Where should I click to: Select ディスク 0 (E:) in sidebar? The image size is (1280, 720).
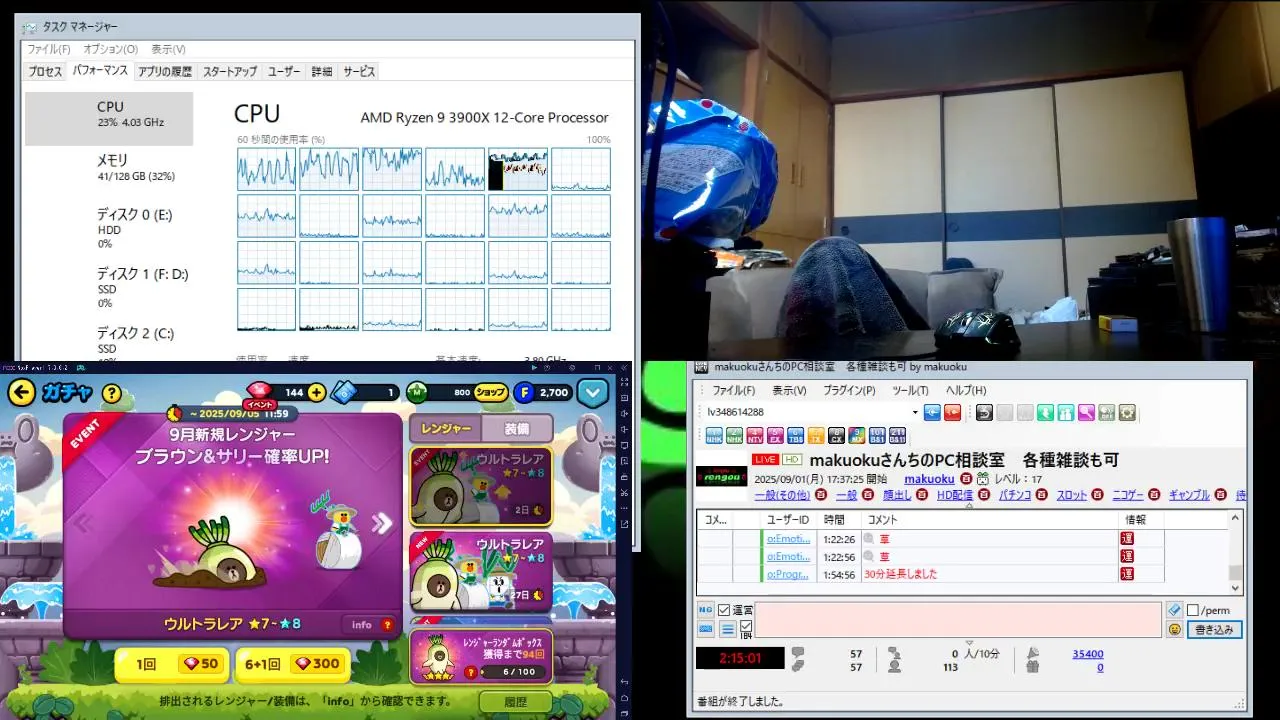point(109,228)
